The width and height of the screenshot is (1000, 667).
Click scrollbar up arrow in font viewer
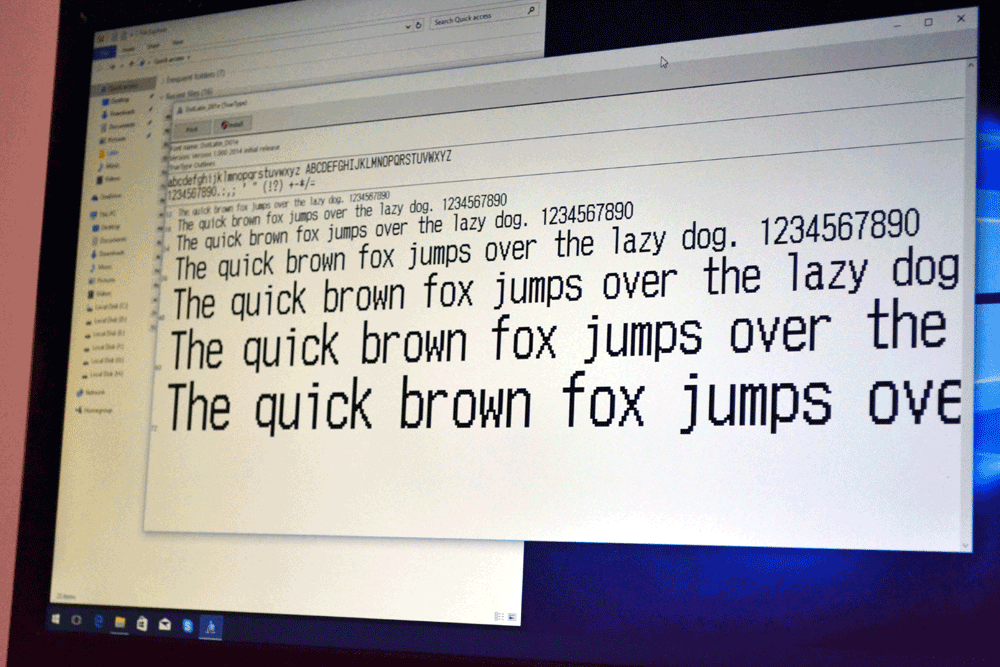[971, 65]
